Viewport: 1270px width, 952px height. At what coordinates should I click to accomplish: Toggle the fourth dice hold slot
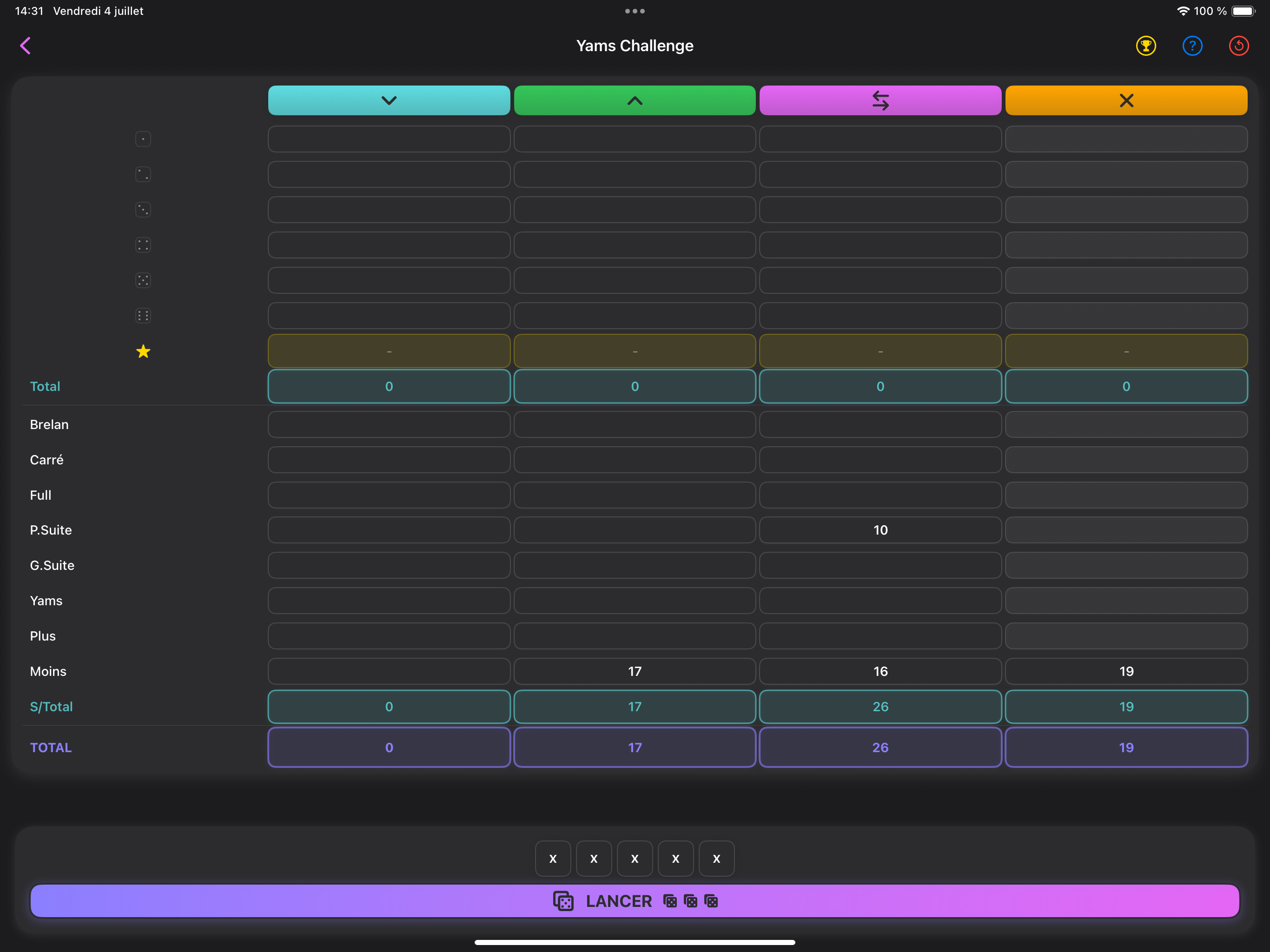(675, 859)
